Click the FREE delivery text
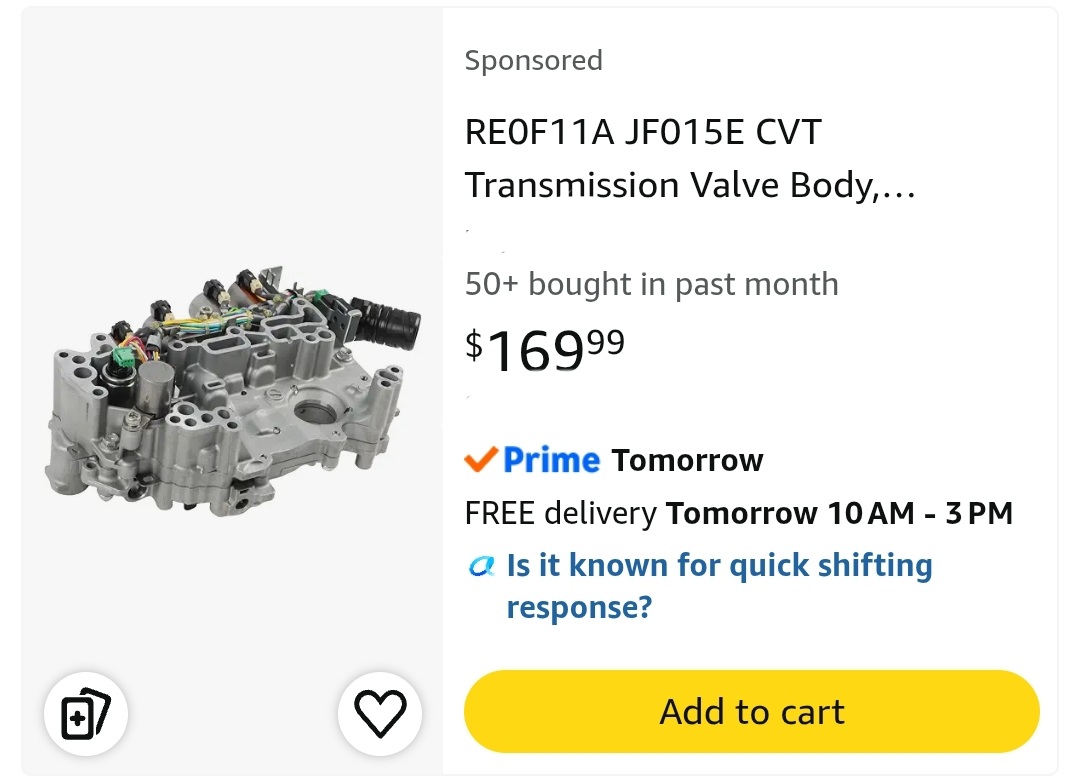1080x776 pixels. click(x=561, y=513)
